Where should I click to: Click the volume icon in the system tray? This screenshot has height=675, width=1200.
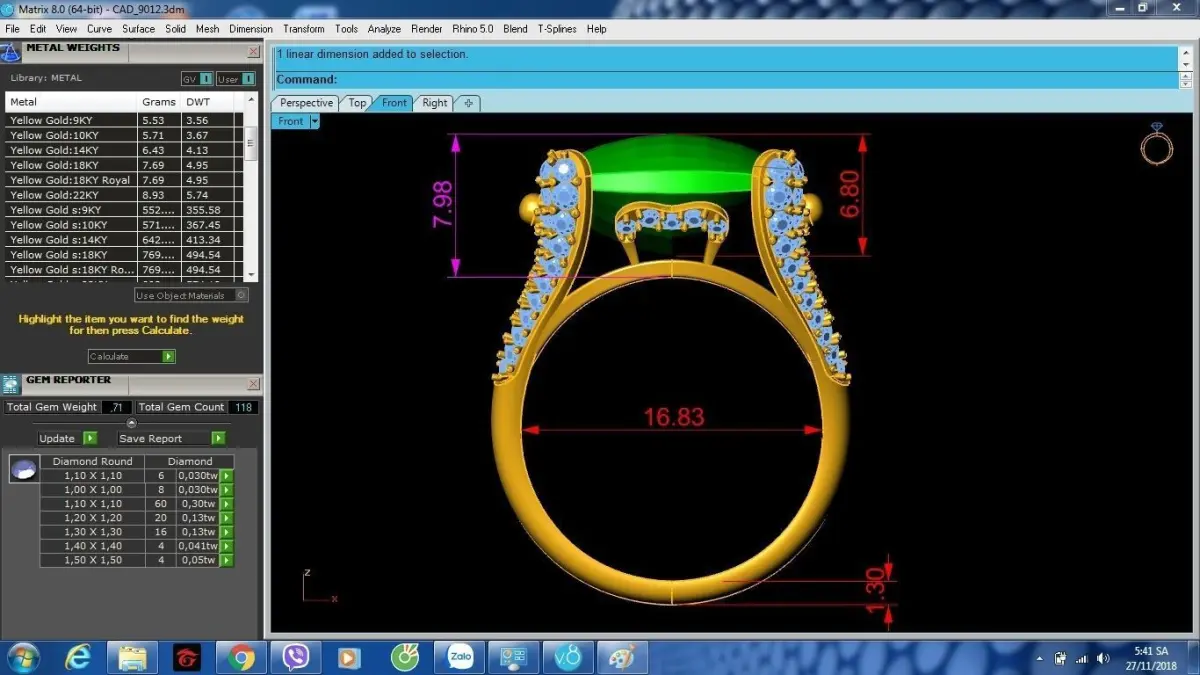(x=1103, y=658)
